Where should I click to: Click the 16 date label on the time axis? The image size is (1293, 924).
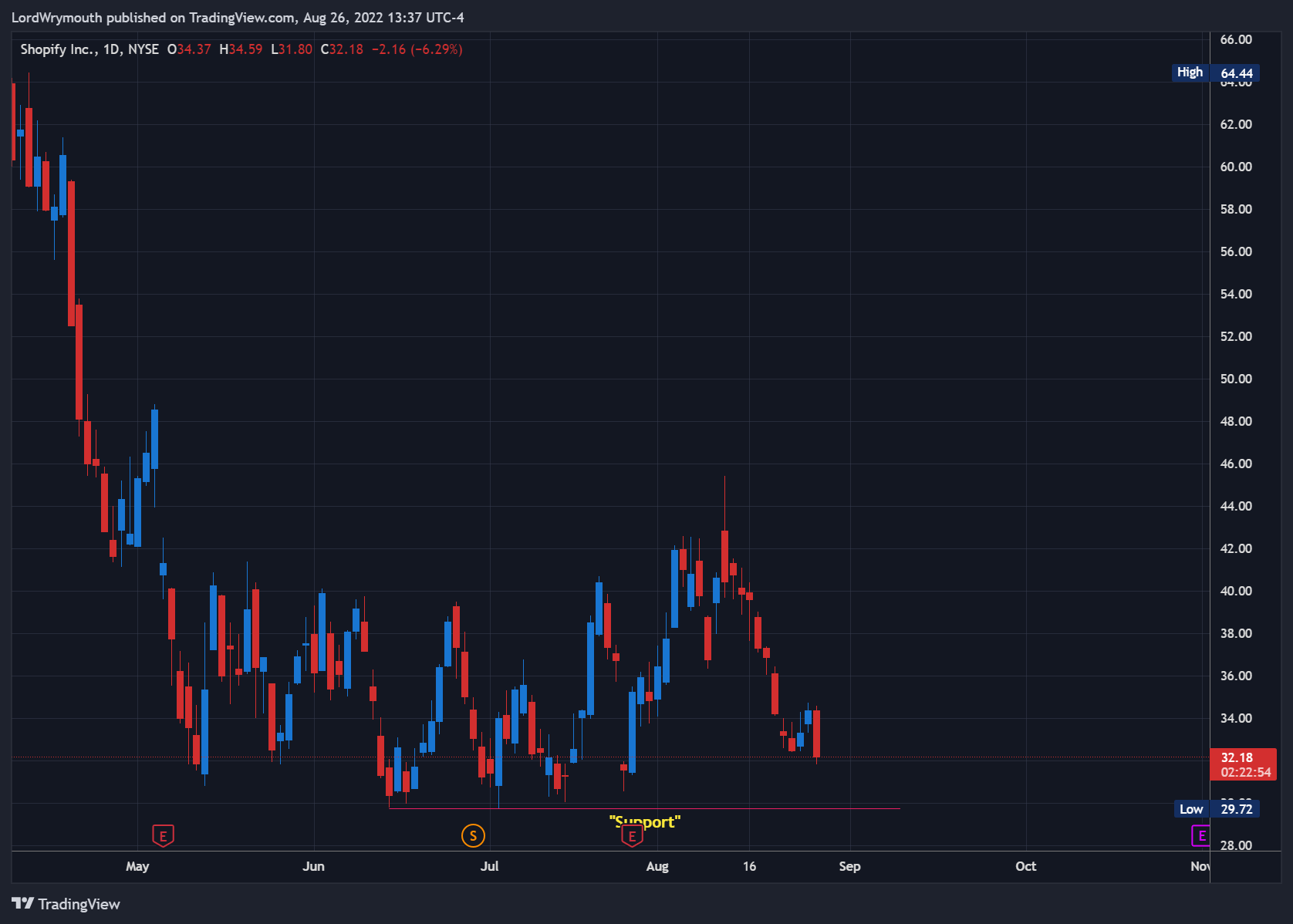[x=749, y=866]
